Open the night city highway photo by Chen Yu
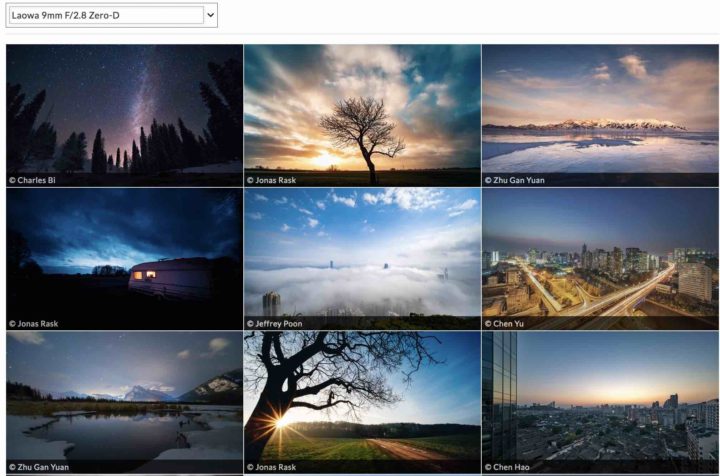Image resolution: width=720 pixels, height=476 pixels. coord(600,259)
